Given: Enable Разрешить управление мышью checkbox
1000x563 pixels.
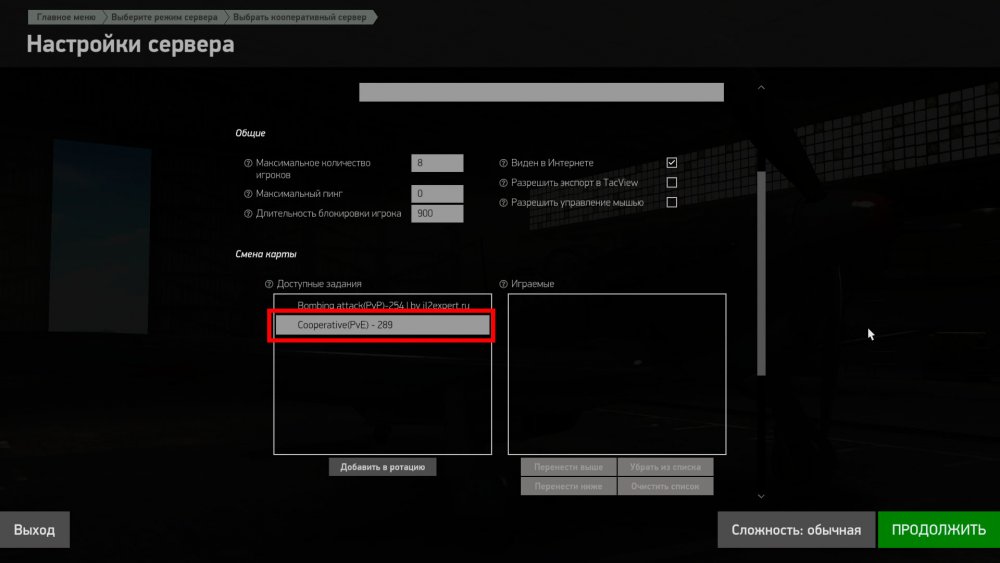Looking at the screenshot, I should pos(672,202).
